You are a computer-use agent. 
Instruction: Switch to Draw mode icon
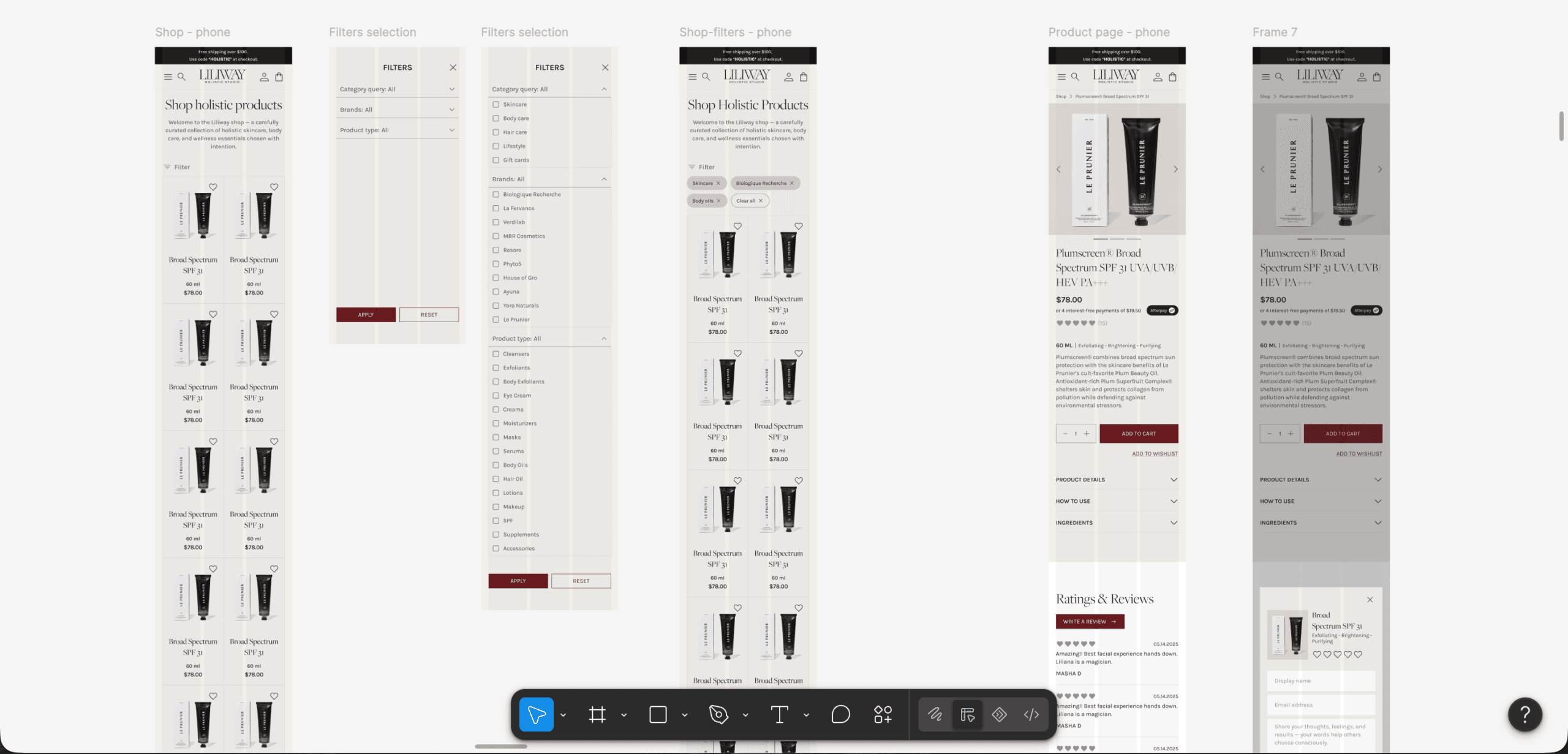click(935, 714)
